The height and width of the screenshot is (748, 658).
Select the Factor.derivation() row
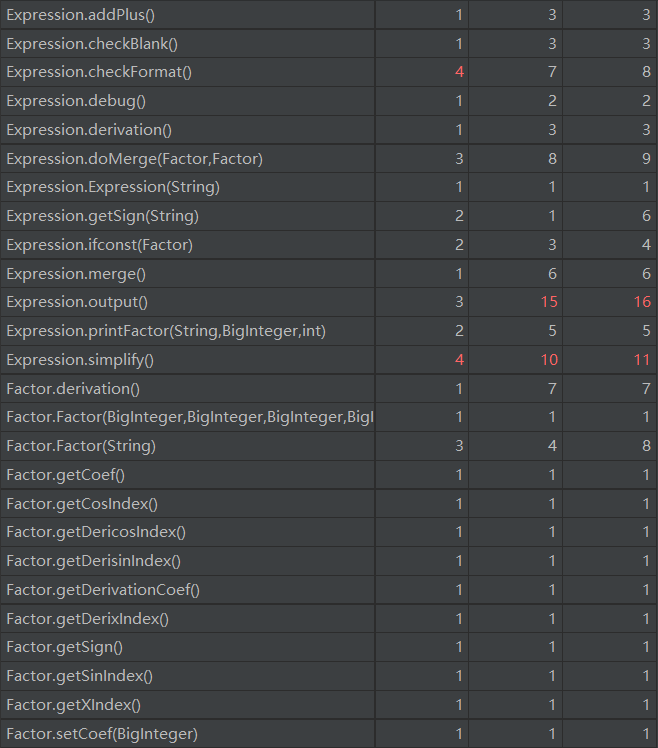pos(73,389)
